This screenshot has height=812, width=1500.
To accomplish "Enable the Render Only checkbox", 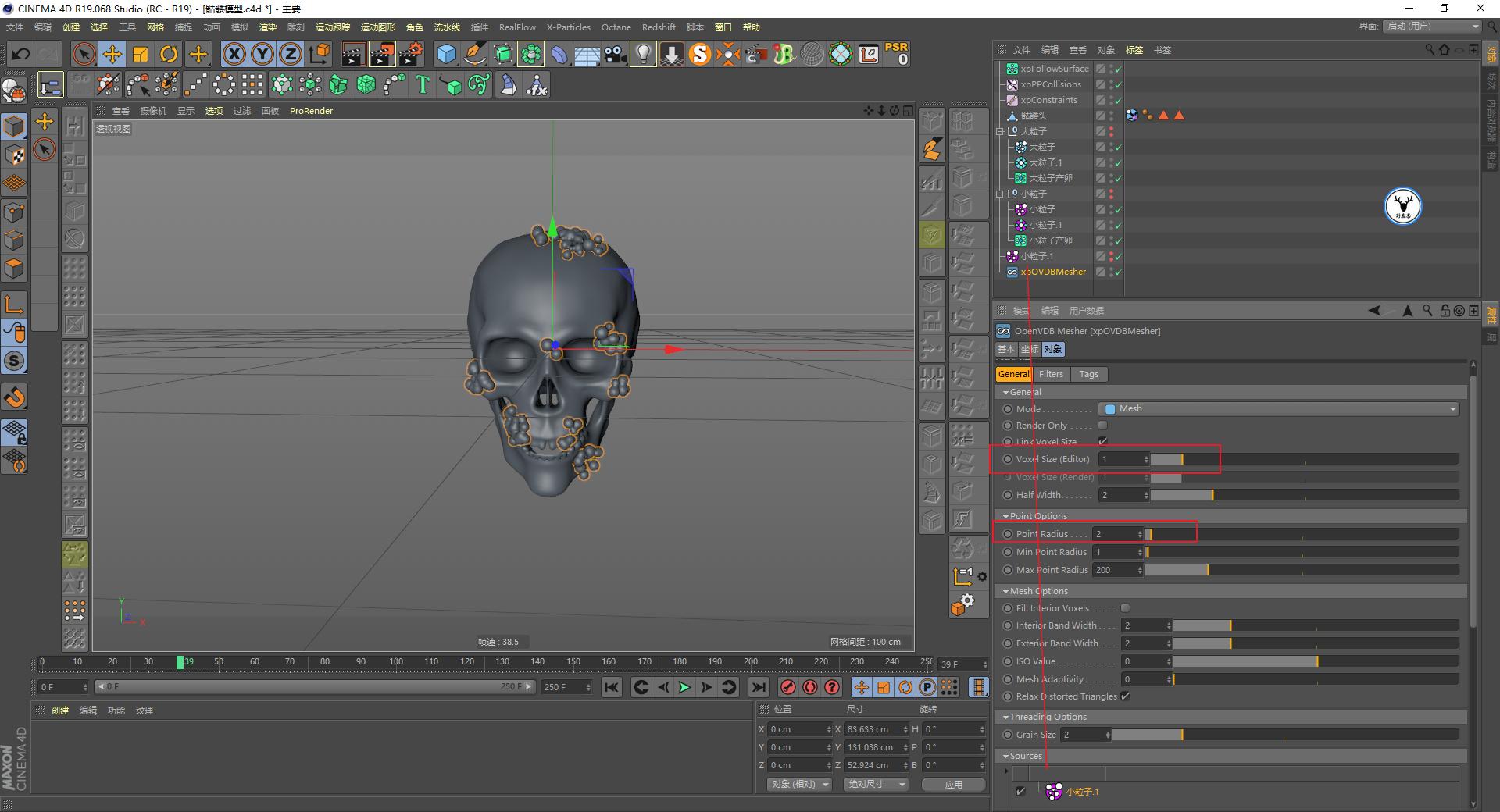I will click(1103, 426).
